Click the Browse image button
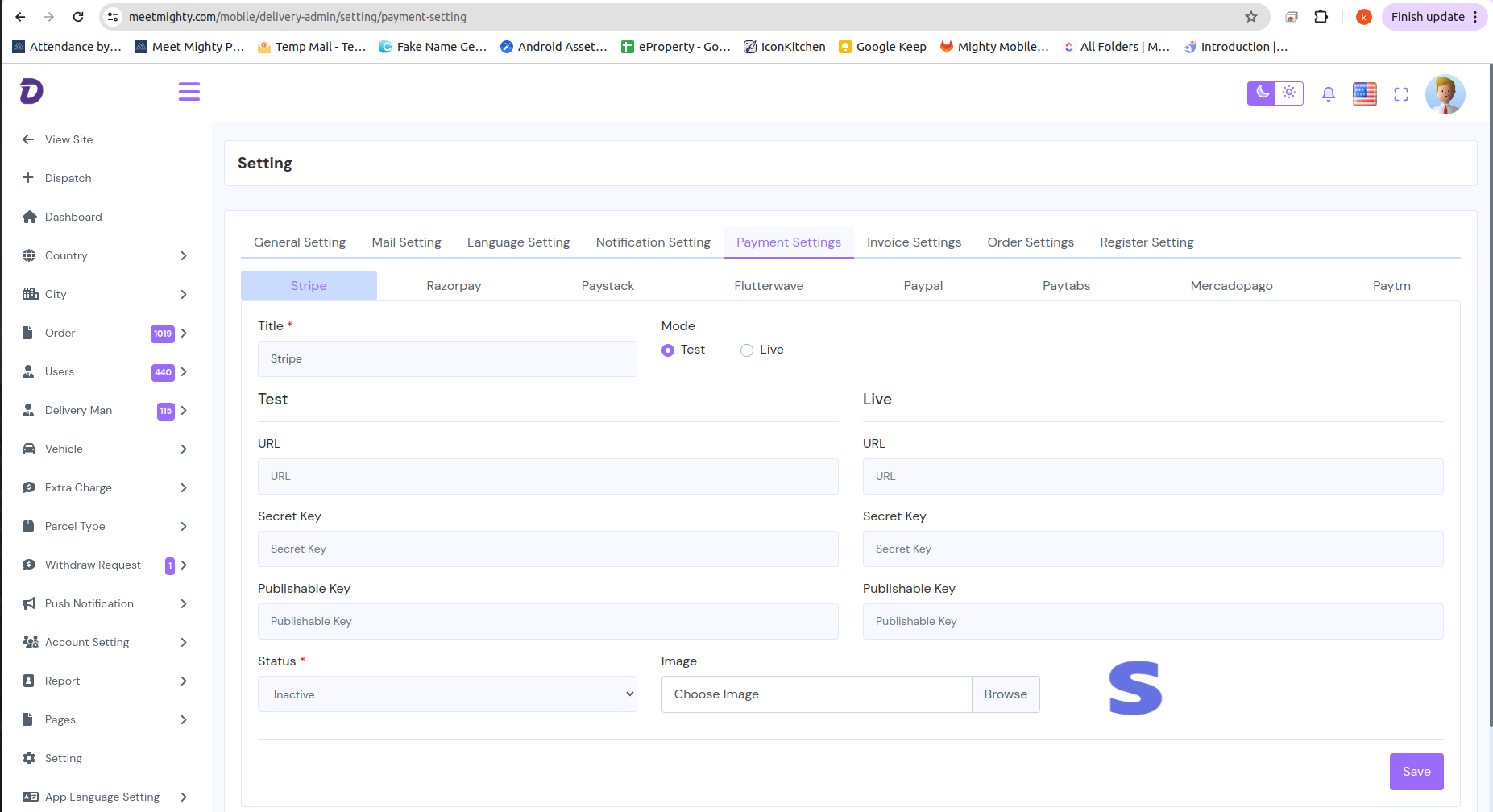 (1006, 694)
